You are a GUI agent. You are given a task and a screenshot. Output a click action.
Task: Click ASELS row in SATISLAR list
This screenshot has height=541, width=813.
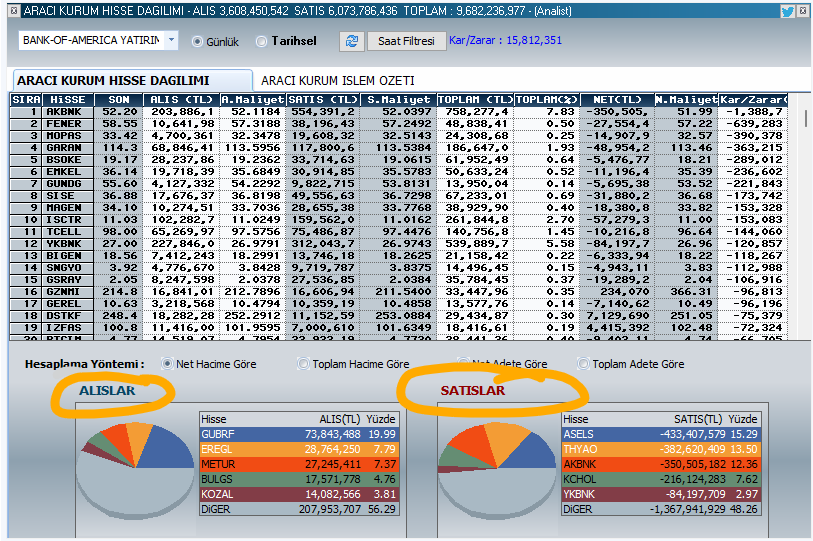(661, 434)
